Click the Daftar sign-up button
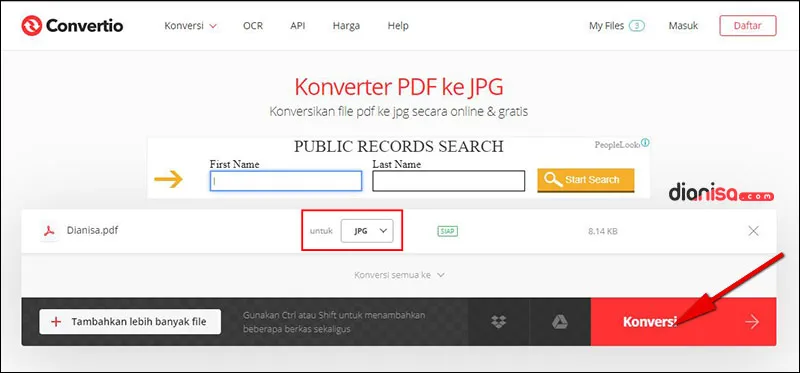 748,26
